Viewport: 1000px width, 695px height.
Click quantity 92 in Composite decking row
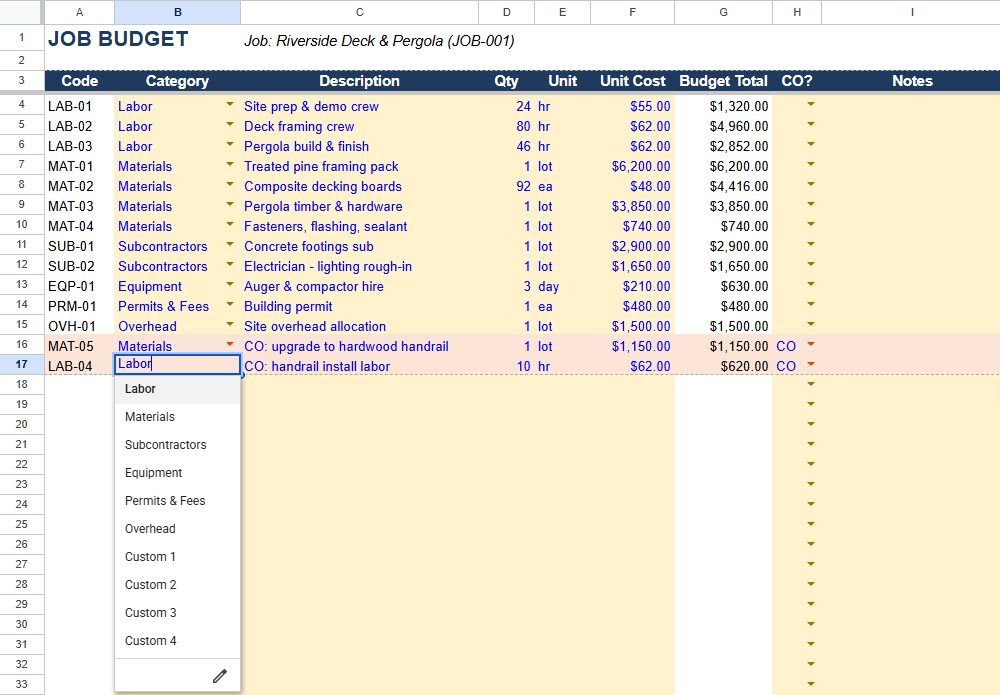(506, 186)
